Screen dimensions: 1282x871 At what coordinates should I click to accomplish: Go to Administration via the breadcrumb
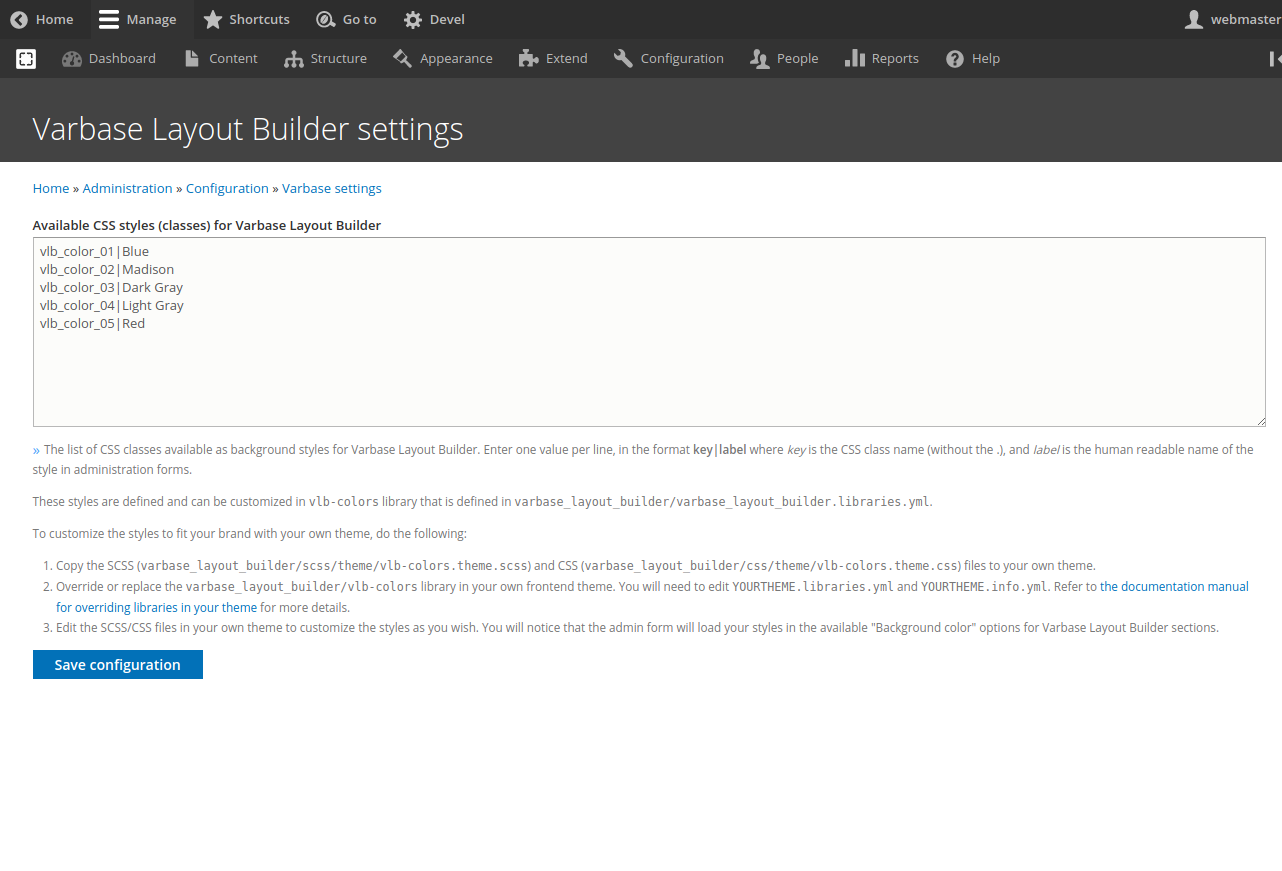[127, 188]
